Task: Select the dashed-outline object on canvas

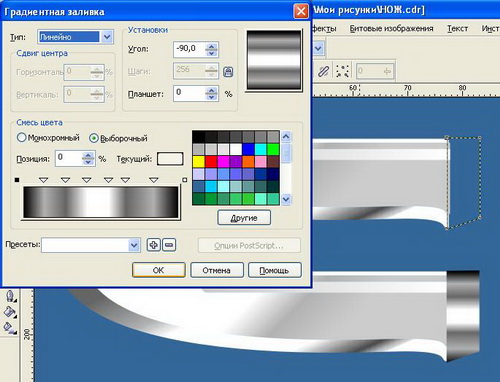Action: pyautogui.click(x=464, y=183)
